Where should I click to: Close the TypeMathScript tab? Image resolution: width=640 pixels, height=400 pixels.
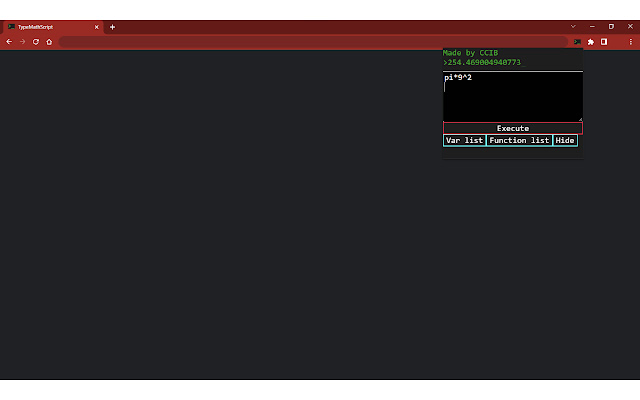(97, 27)
